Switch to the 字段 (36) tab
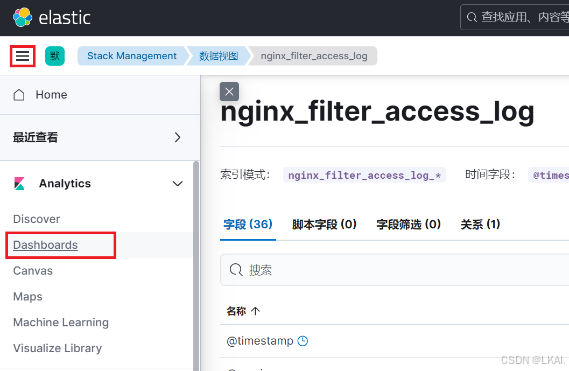Image resolution: width=569 pixels, height=371 pixels. click(248, 224)
